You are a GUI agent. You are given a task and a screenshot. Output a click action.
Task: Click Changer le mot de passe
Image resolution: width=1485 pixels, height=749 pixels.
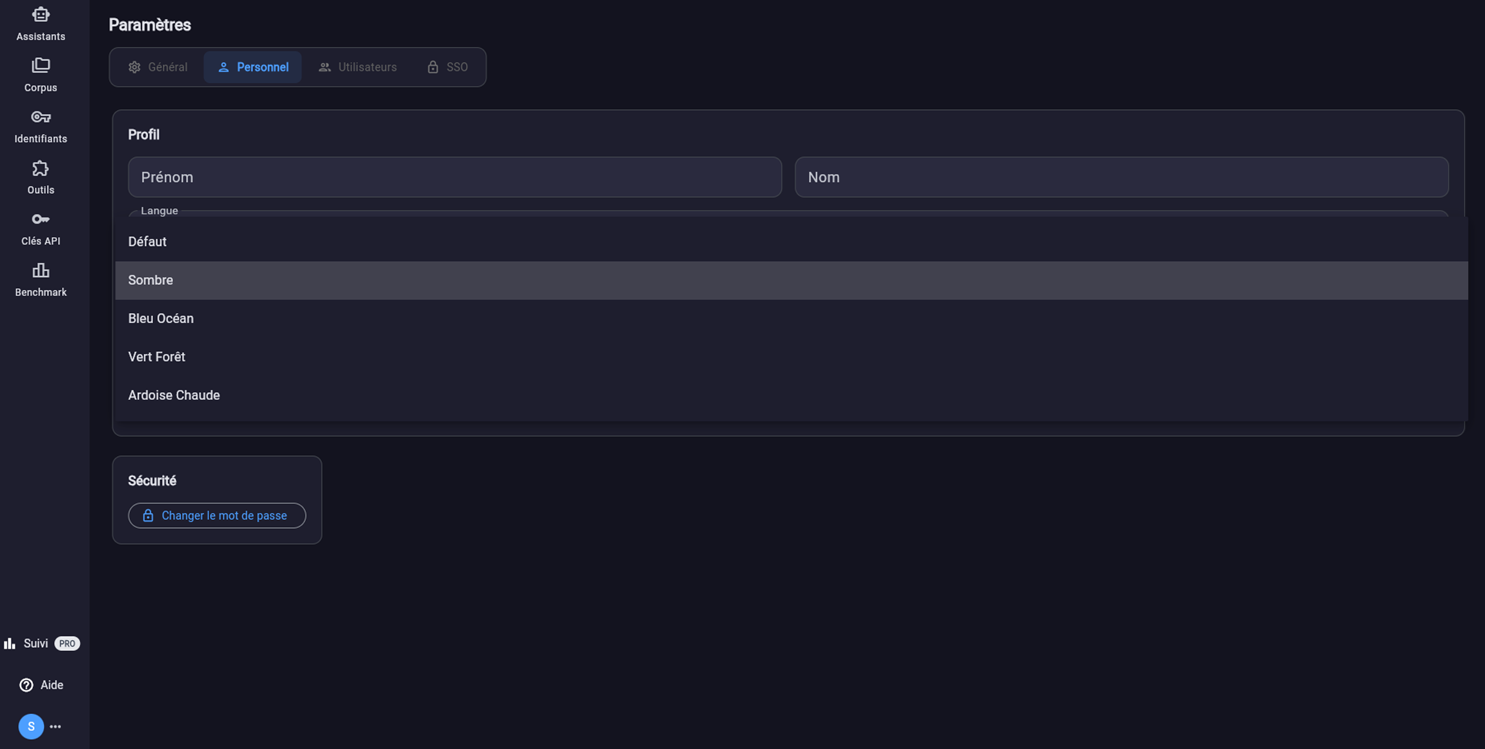coord(217,516)
